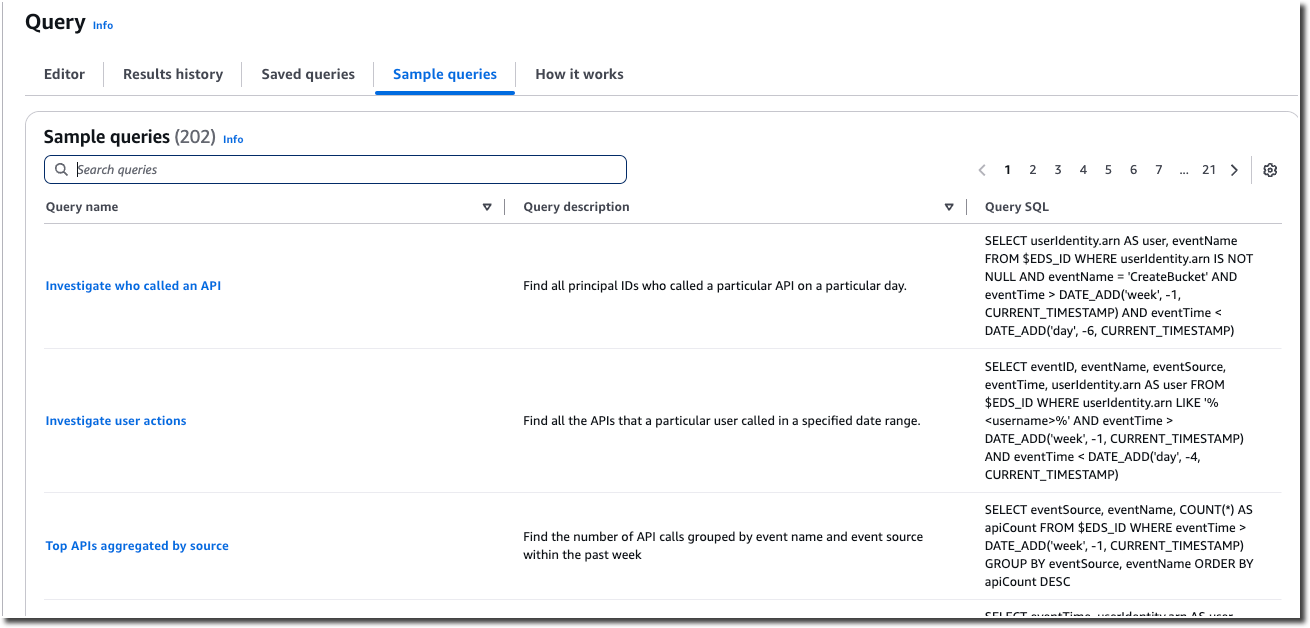Click the magnifier icon in the search box
1310x628 pixels.
click(x=60, y=169)
